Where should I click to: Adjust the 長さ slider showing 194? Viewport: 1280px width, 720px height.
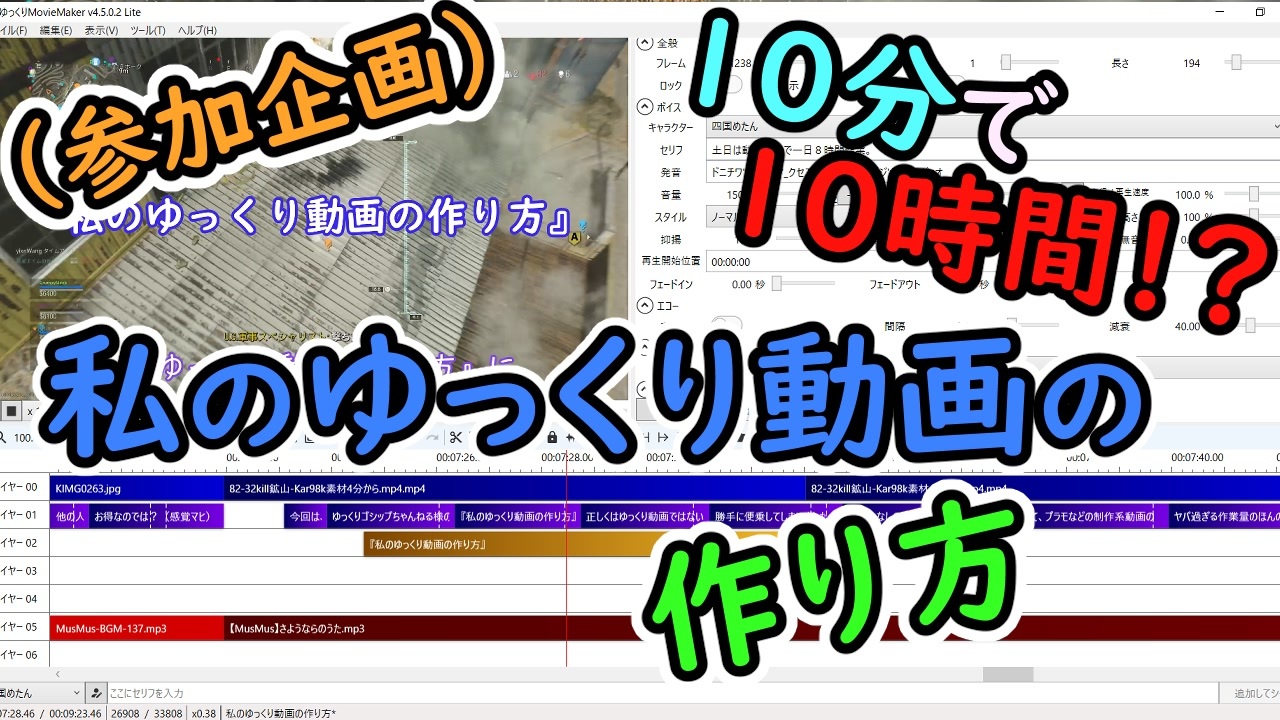[x=1237, y=62]
